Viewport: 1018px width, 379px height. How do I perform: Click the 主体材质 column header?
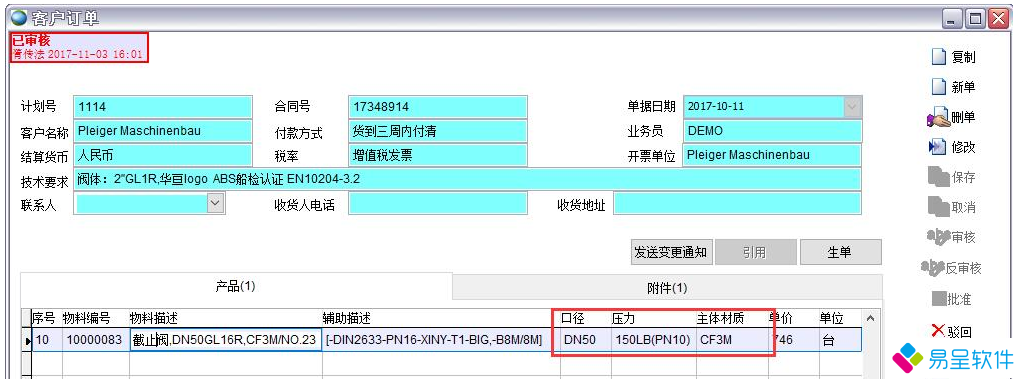(731, 318)
